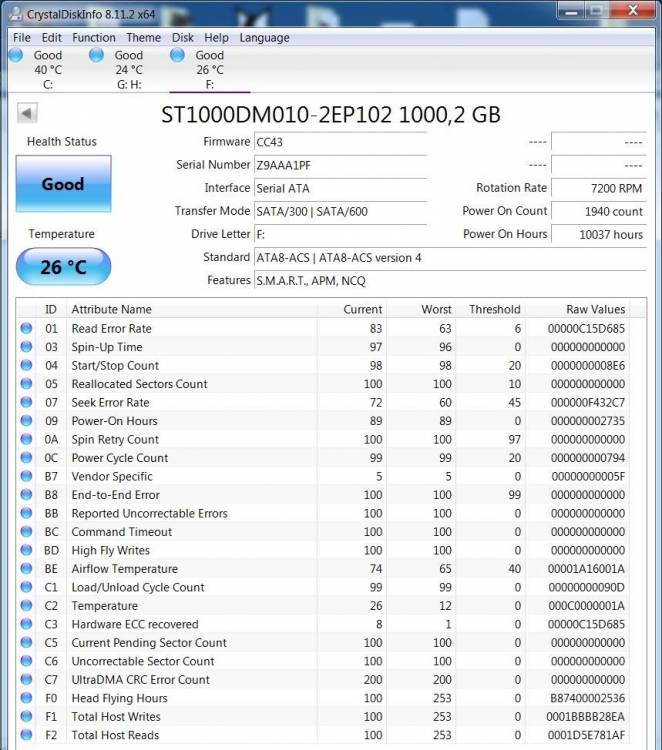
Task: Minimize the CrystalDiskInfo window
Action: [571, 11]
